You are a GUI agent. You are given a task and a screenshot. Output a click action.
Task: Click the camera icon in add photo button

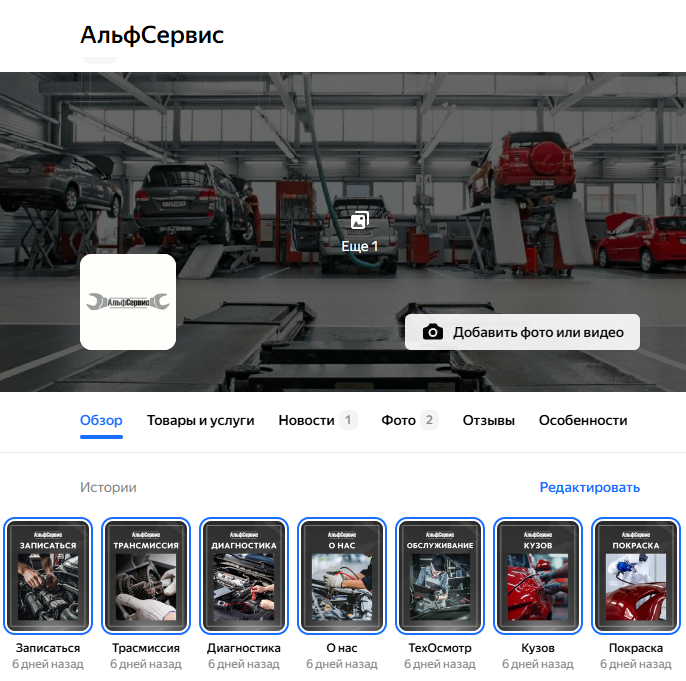click(x=433, y=332)
